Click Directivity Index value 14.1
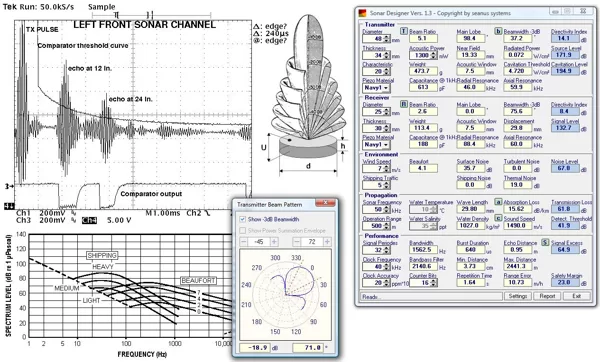 pyautogui.click(x=565, y=39)
